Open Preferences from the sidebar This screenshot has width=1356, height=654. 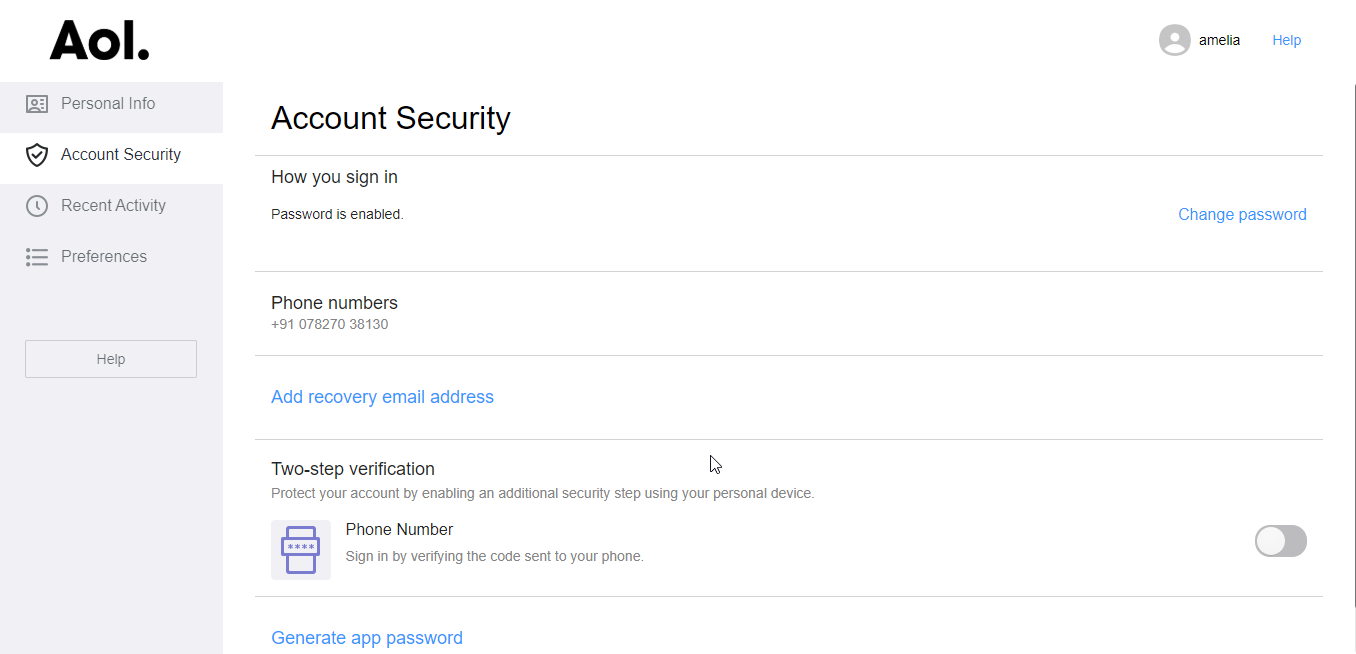[x=111, y=257]
